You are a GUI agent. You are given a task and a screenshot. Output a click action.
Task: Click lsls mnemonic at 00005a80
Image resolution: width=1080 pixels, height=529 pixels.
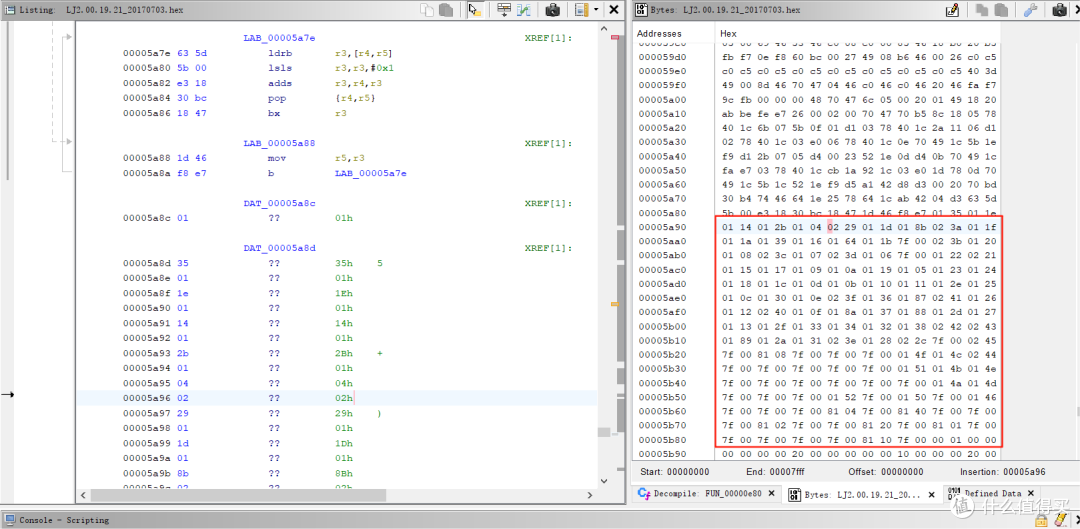pos(279,68)
